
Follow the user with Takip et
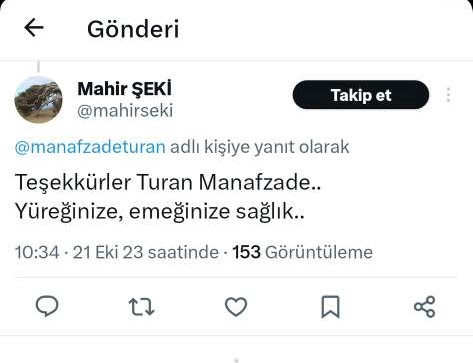[361, 95]
